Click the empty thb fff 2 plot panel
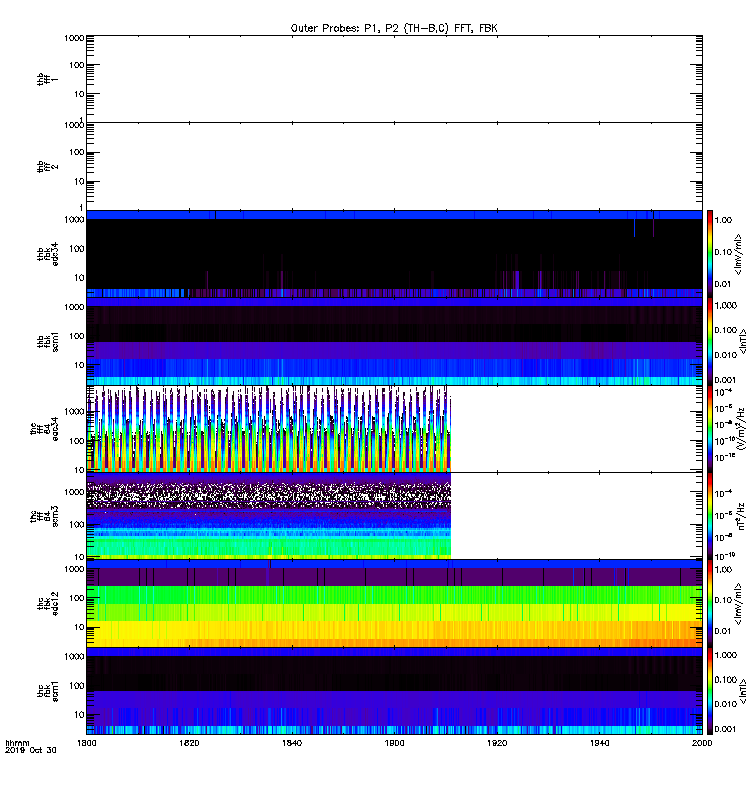The image size is (750, 800). click(394, 166)
